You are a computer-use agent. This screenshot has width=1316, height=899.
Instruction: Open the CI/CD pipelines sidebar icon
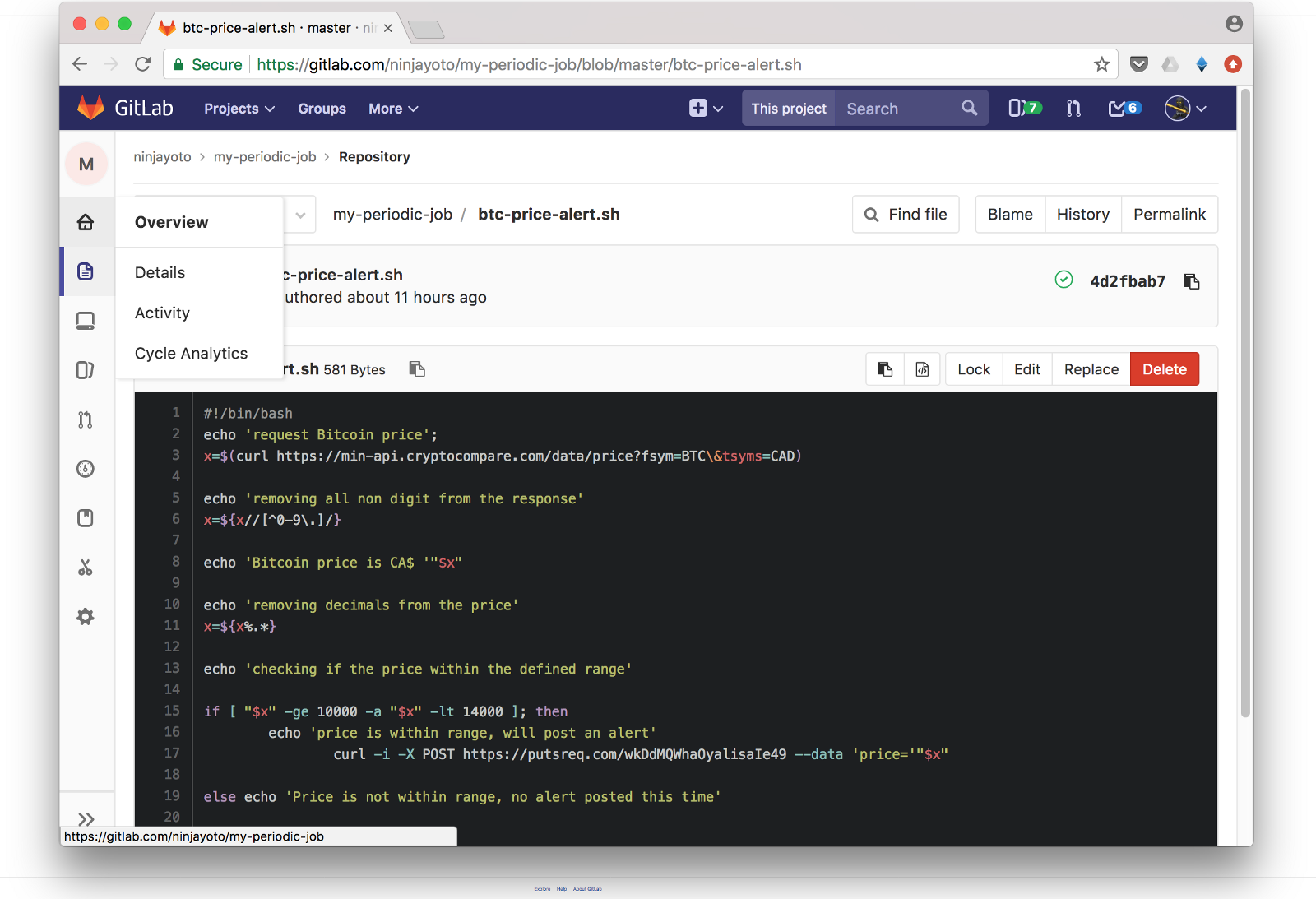tap(86, 469)
